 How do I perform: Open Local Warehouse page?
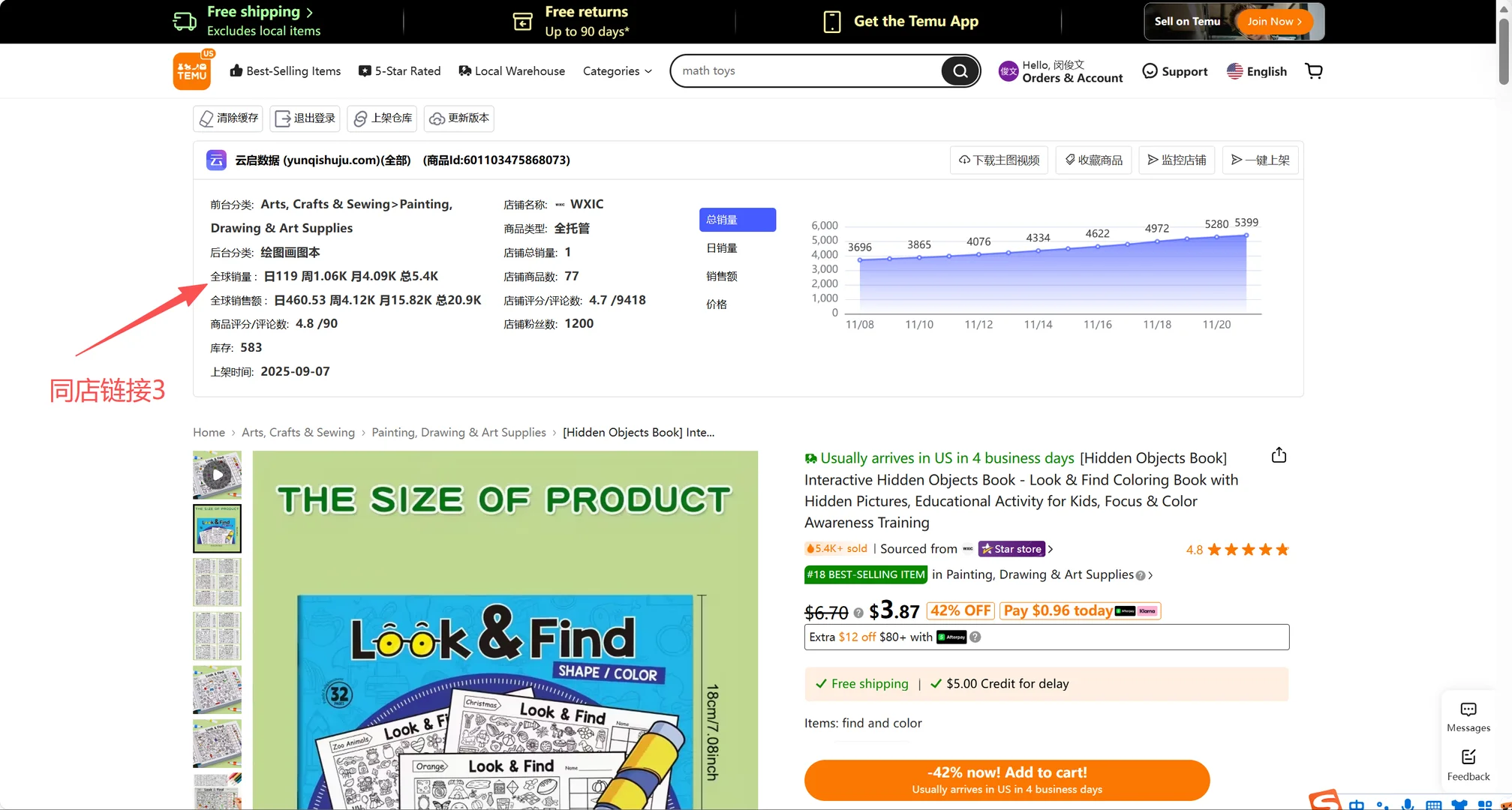[512, 71]
